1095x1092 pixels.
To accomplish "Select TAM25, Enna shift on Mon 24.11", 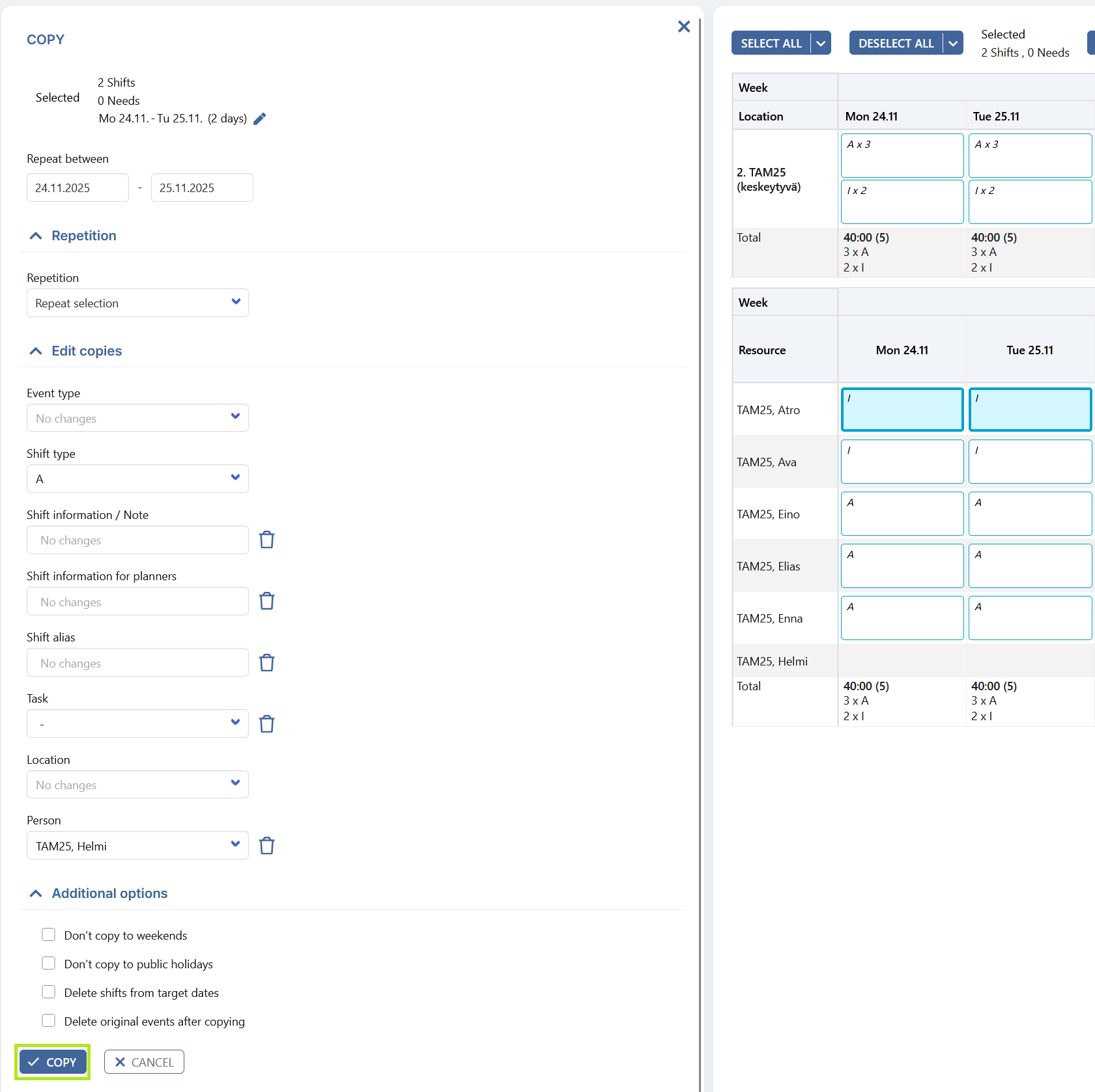I will pos(902,618).
